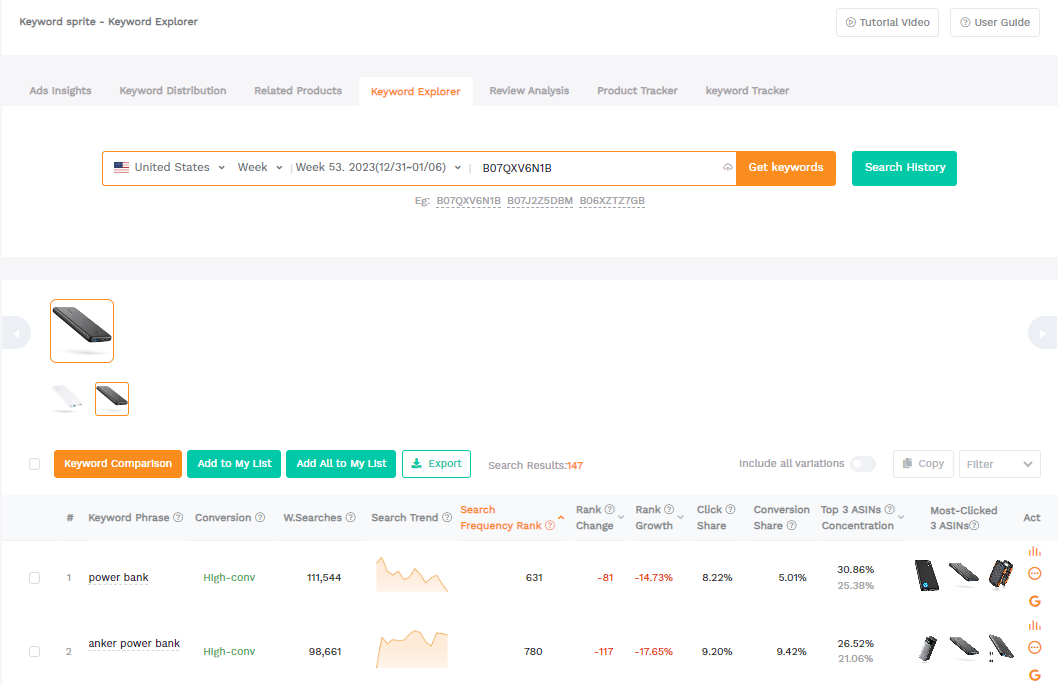Open more options icon in anker power bank row
This screenshot has width=1058, height=686.
coord(1034,647)
